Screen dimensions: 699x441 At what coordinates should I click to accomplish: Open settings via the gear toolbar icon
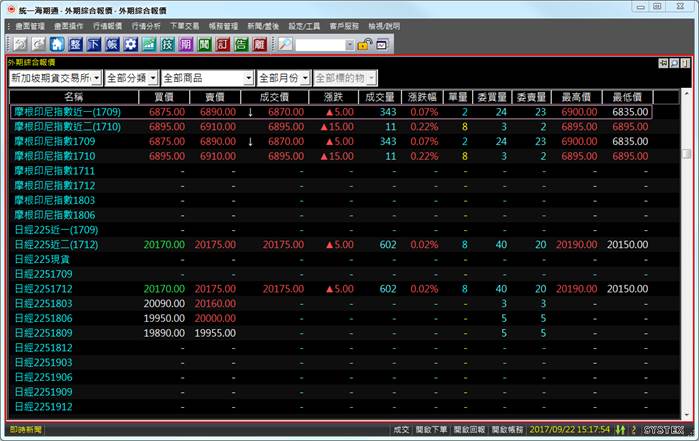(131, 44)
